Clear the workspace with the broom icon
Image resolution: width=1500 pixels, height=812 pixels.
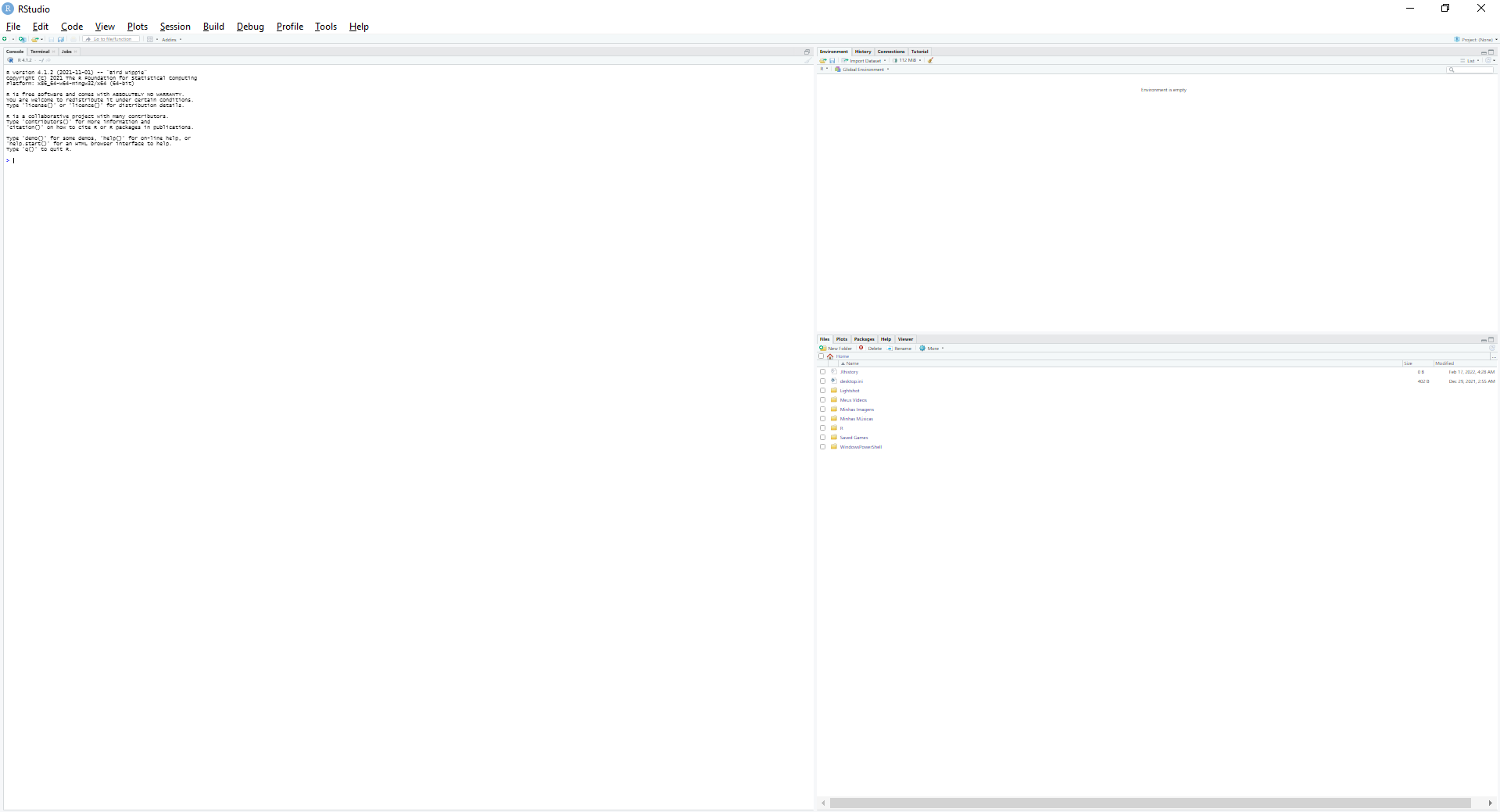click(930, 61)
